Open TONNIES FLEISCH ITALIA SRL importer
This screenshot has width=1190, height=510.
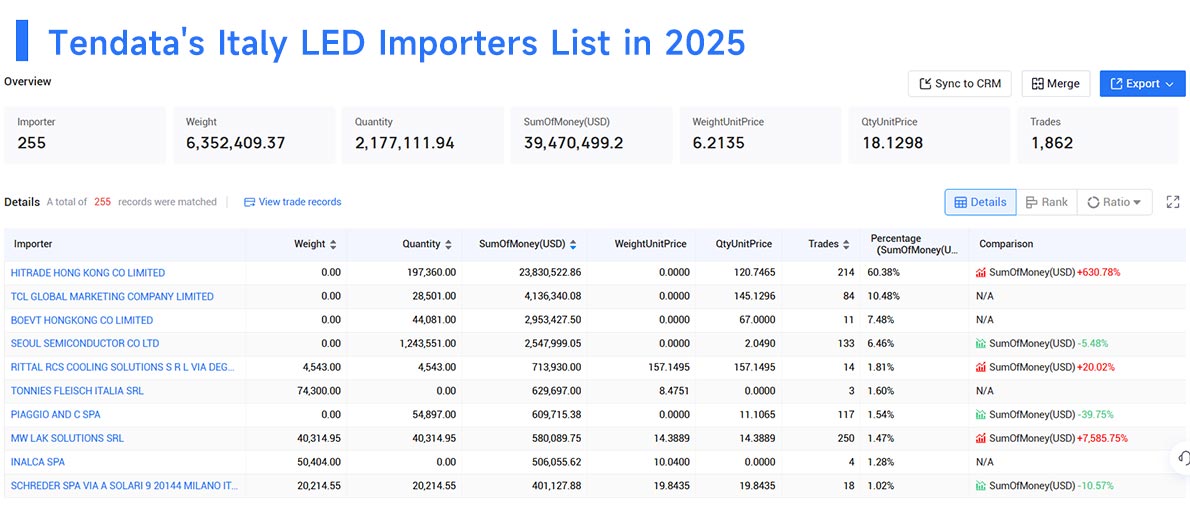(x=77, y=391)
